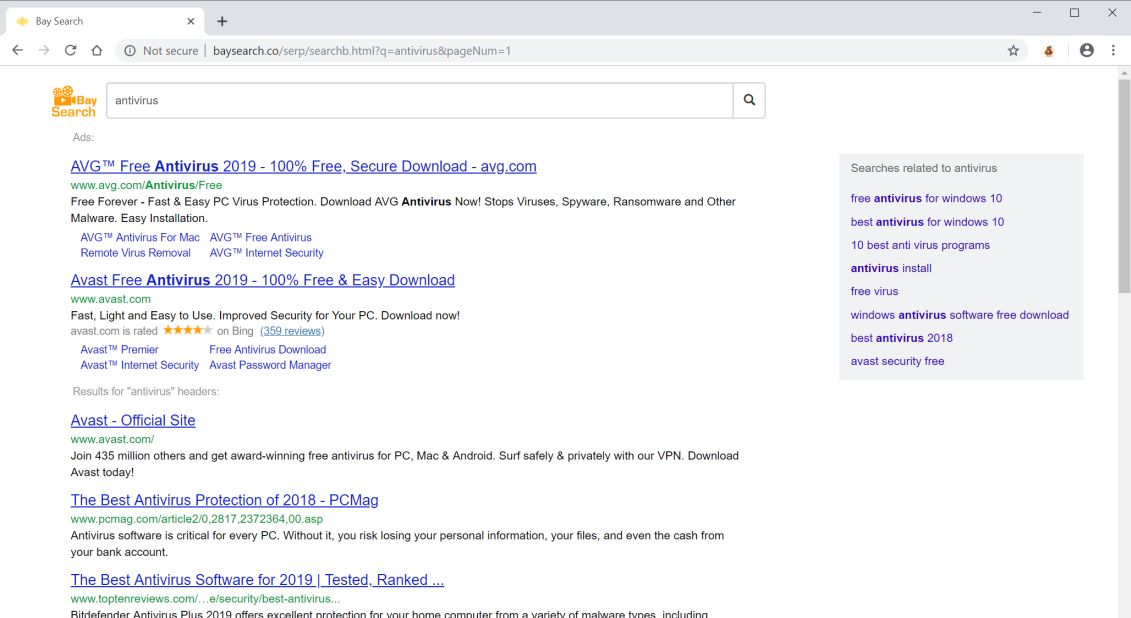Search related term antivirus install
Image resolution: width=1131 pixels, height=618 pixels.
click(891, 268)
